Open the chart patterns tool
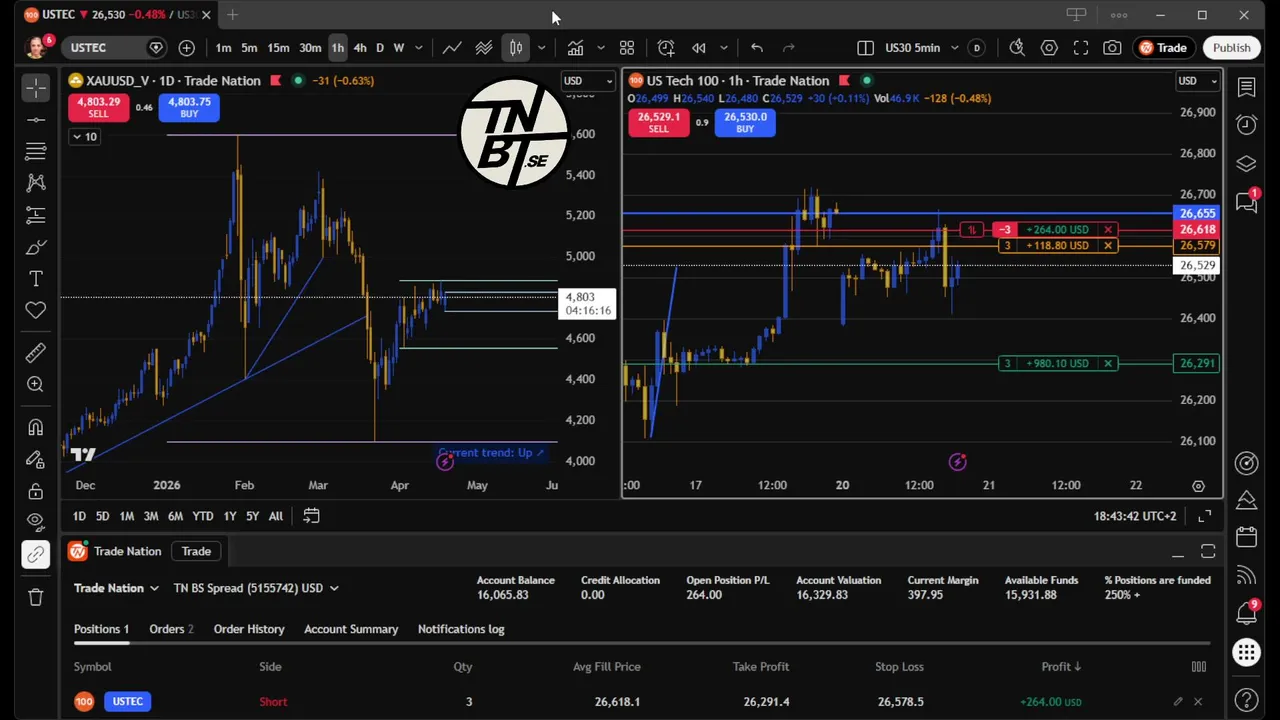Screen dimensions: 1280x720 coord(36,183)
